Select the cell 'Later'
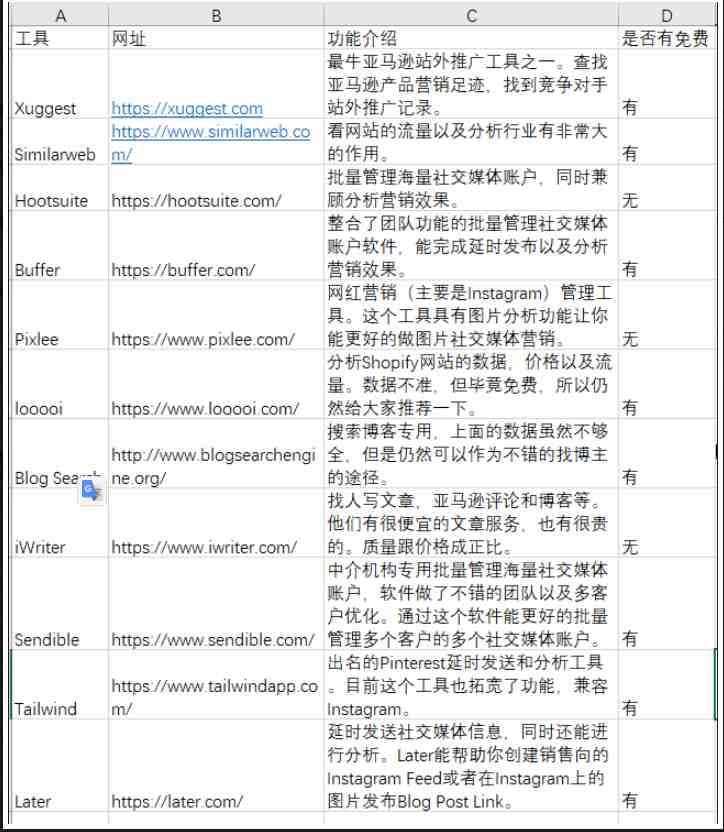The image size is (724, 832). coord(59,766)
